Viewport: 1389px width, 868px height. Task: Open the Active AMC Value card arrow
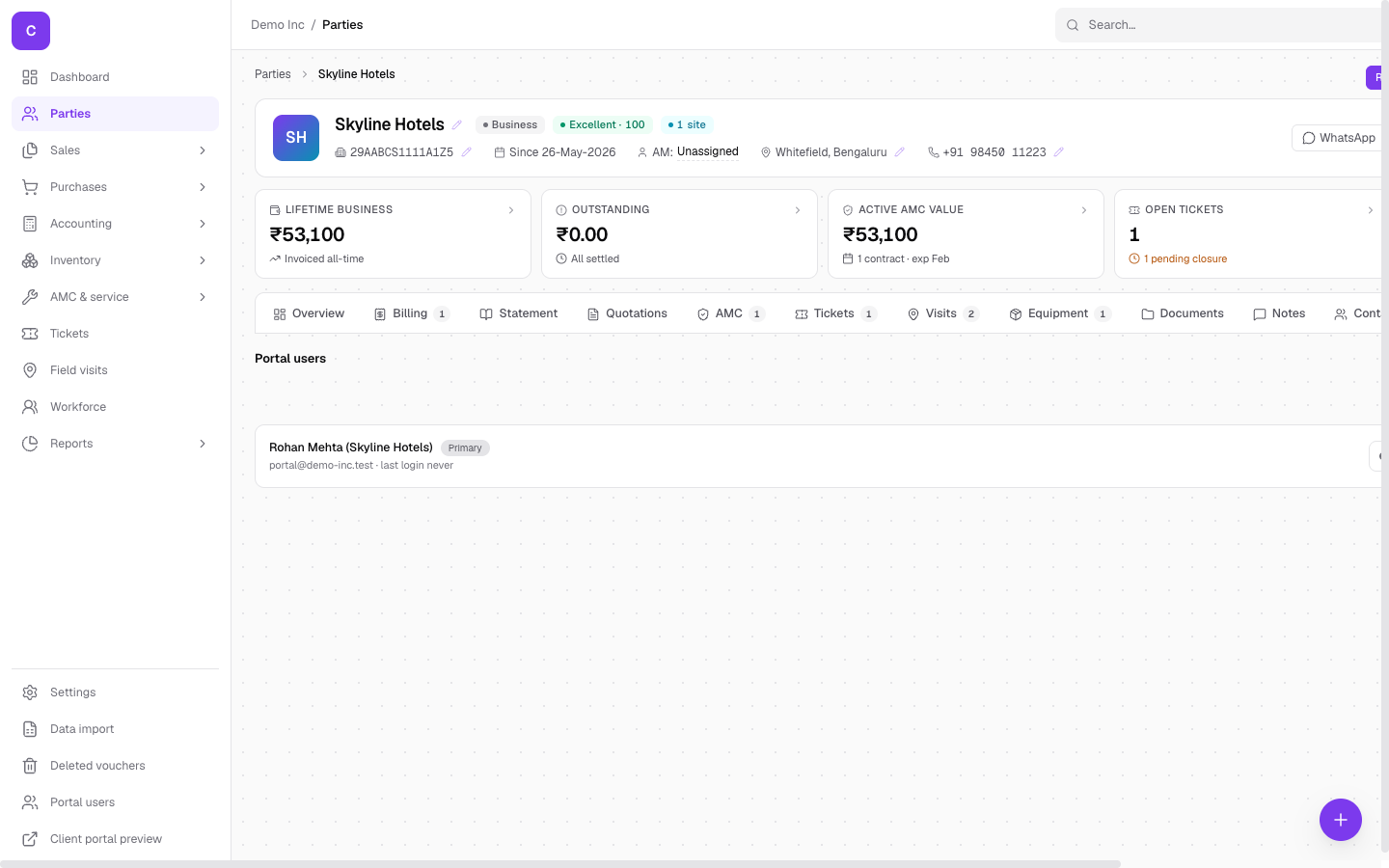click(x=1084, y=210)
